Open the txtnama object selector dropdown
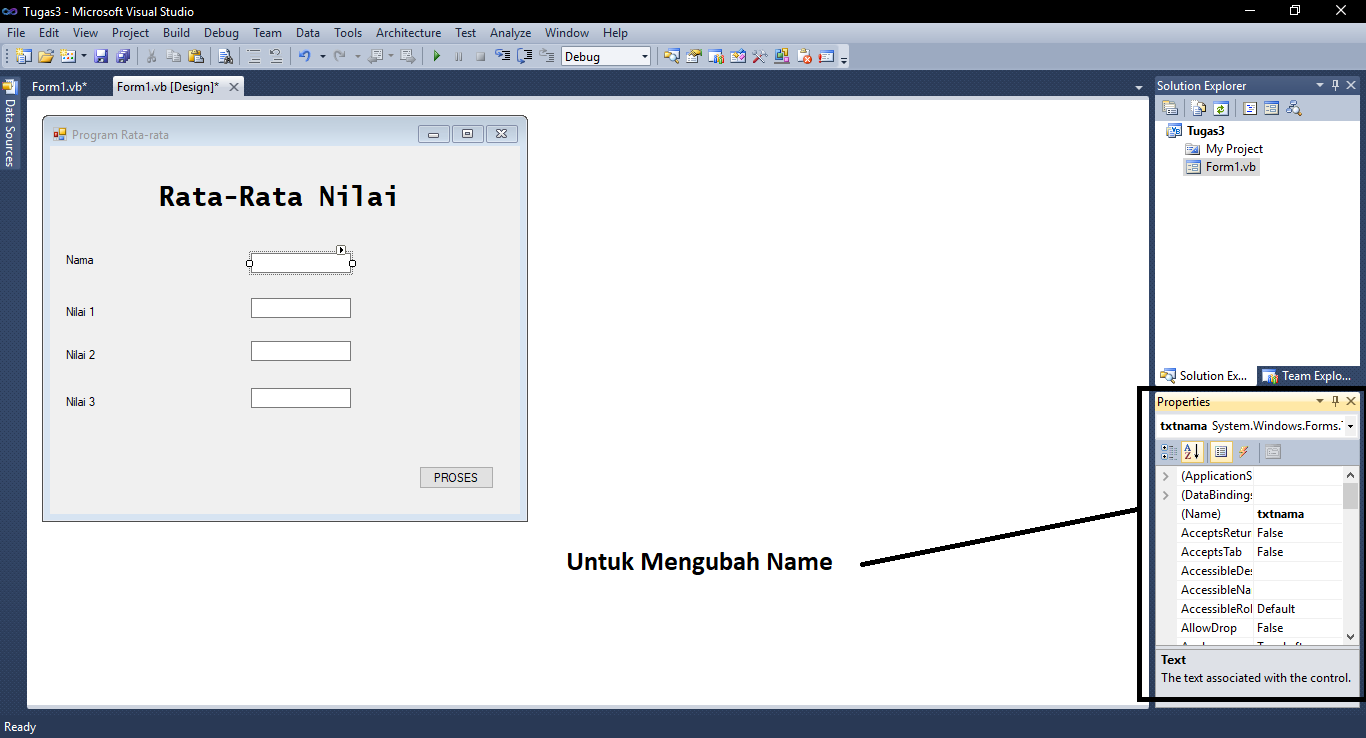 pyautogui.click(x=1352, y=425)
